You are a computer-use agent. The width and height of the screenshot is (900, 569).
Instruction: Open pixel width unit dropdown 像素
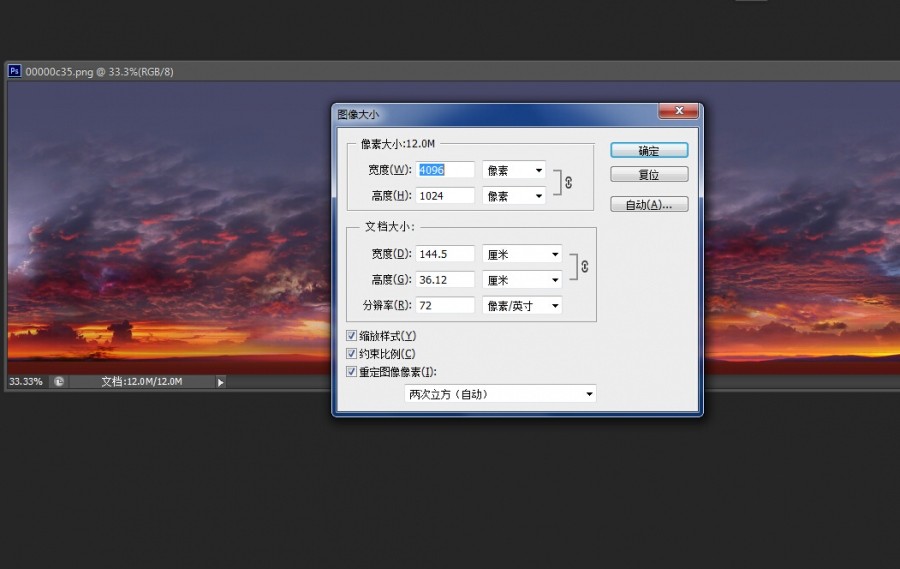(x=514, y=170)
